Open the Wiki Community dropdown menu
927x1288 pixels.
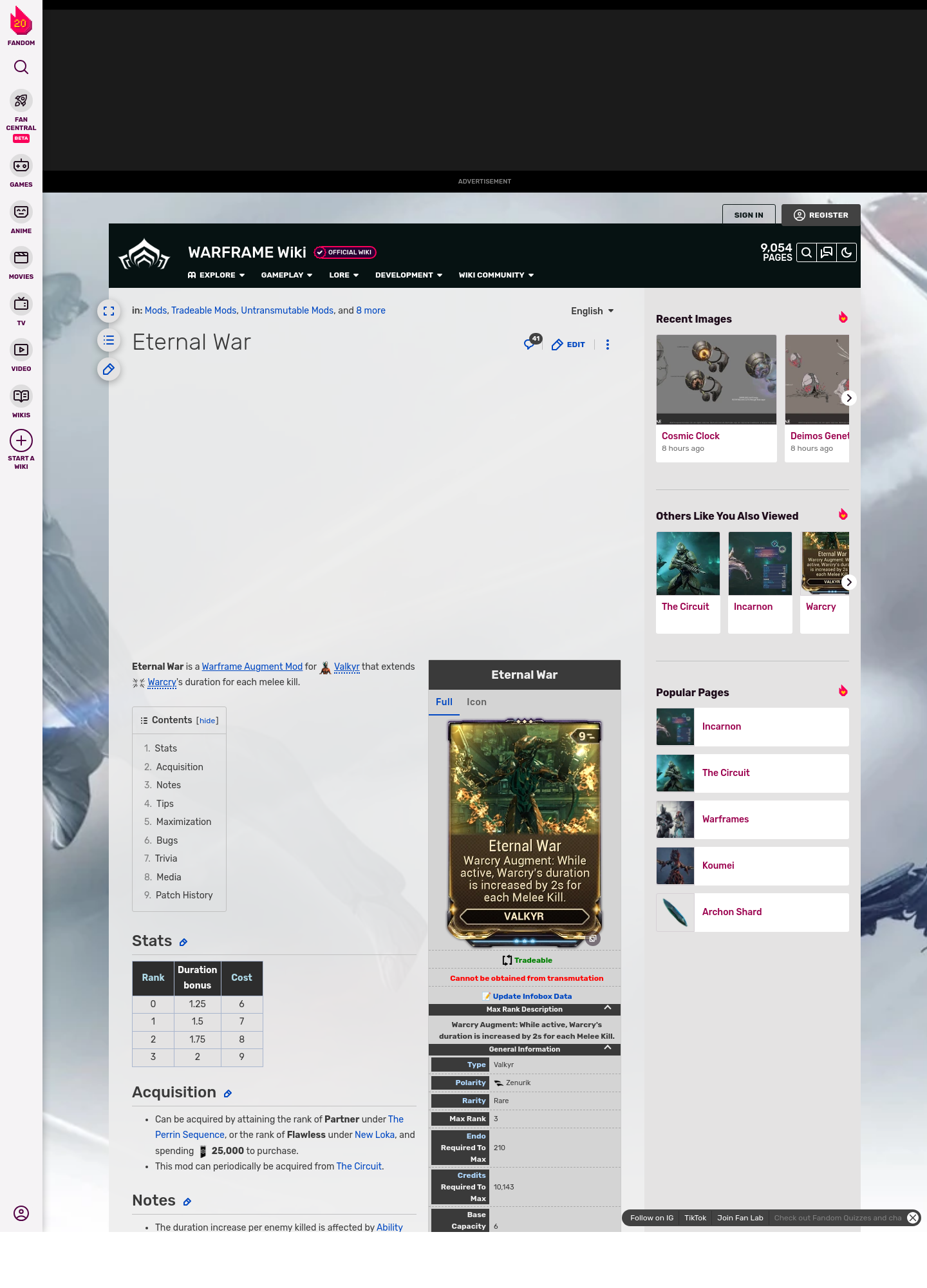[x=496, y=275]
